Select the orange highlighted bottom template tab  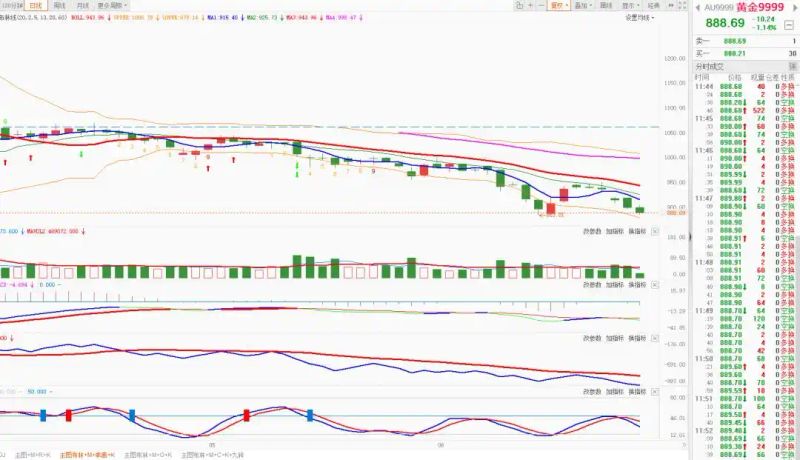[87, 455]
